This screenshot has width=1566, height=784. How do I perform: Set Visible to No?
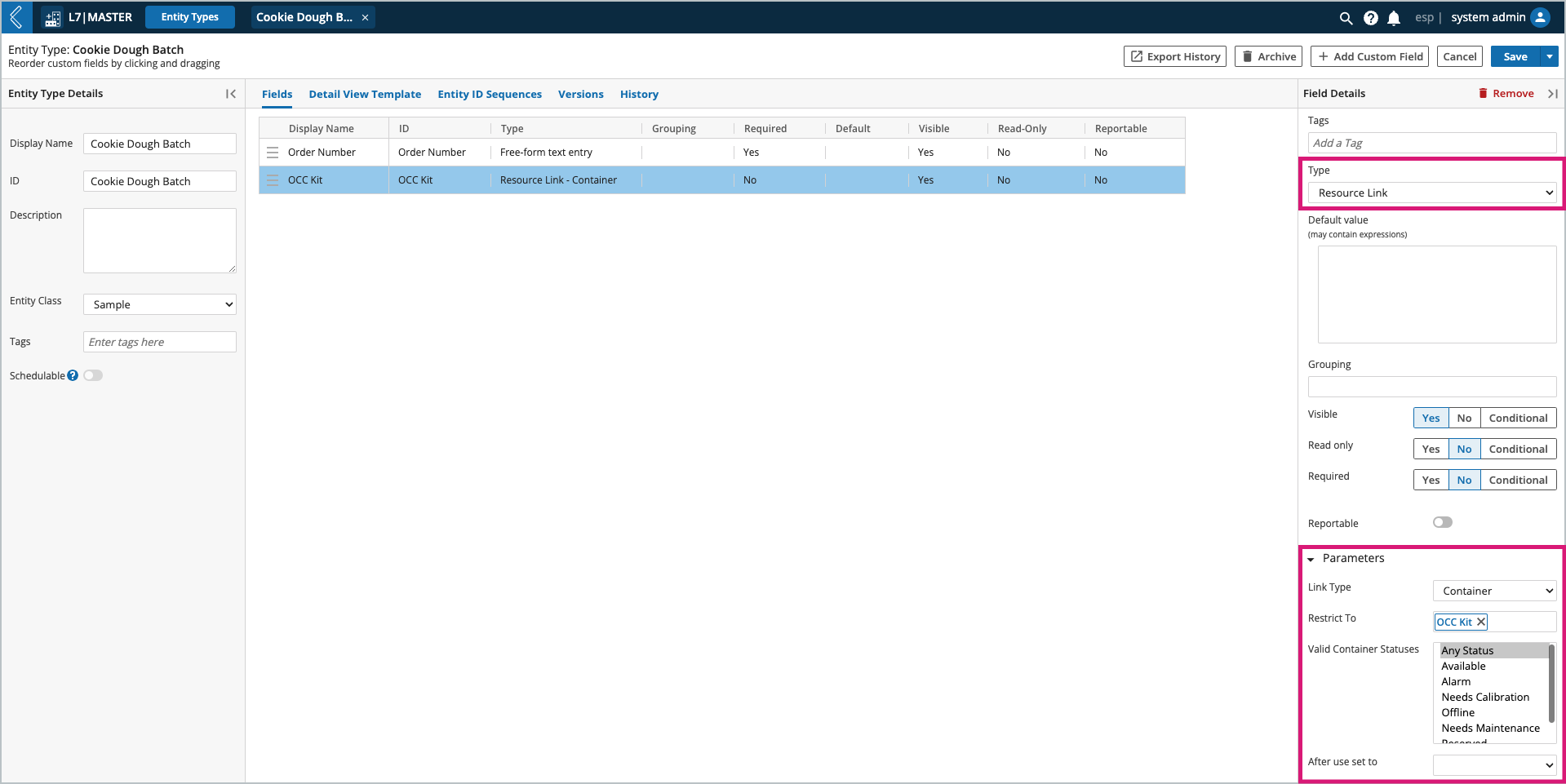point(1465,418)
